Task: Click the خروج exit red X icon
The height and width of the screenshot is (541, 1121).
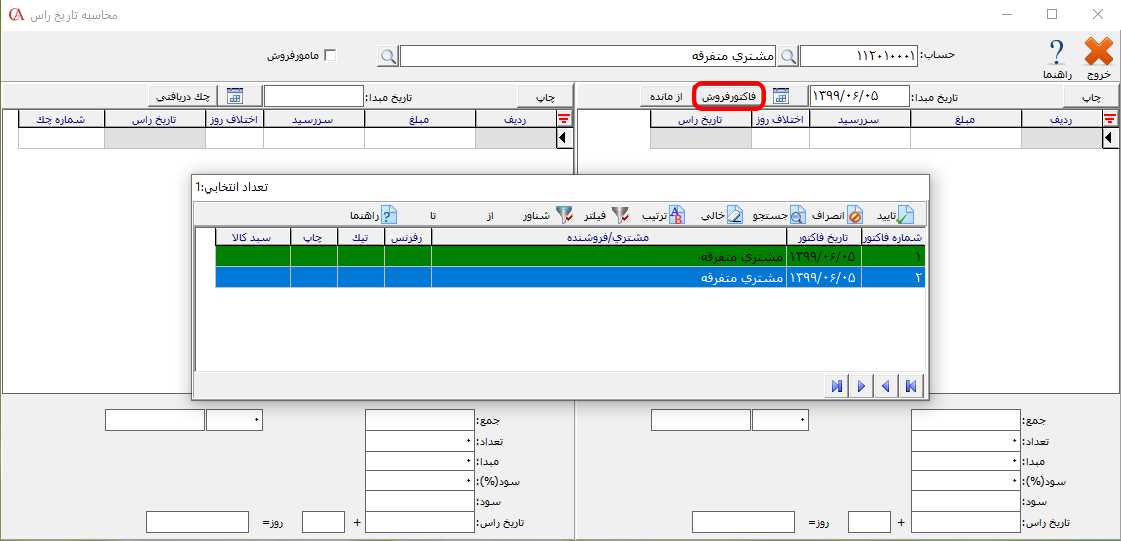Action: click(1098, 53)
